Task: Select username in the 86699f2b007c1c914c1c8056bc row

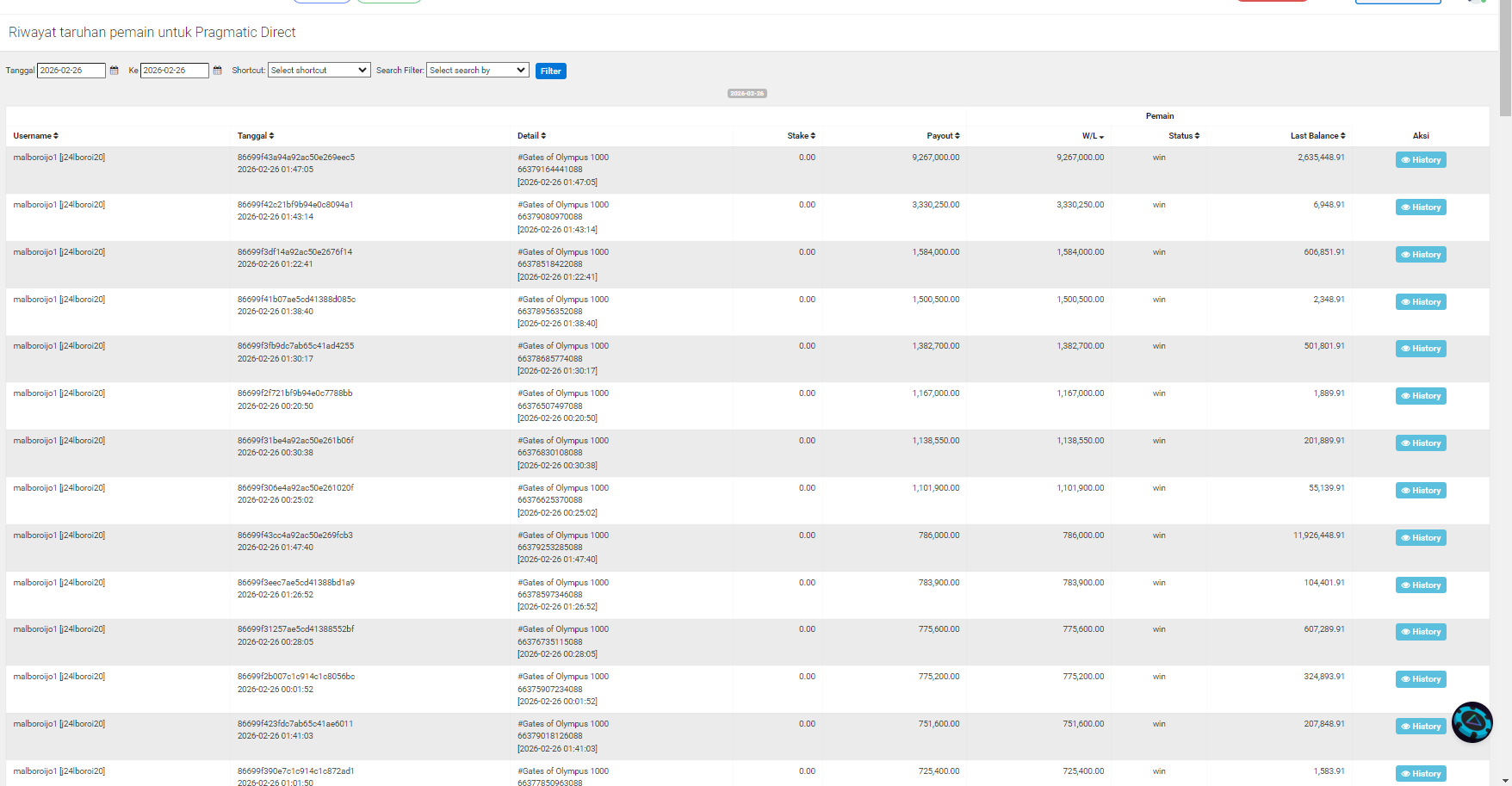Action: 59,677
